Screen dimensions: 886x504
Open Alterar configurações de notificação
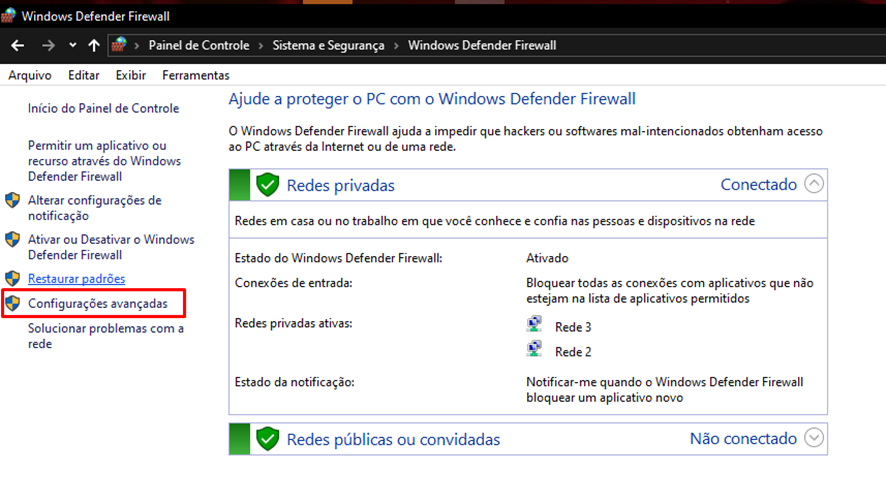(x=95, y=208)
